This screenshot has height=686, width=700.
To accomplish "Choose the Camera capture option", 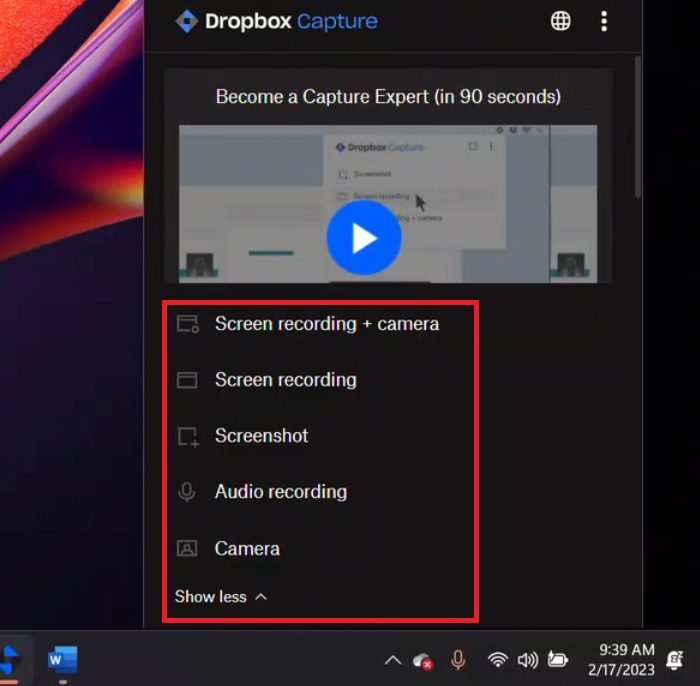I will click(247, 549).
